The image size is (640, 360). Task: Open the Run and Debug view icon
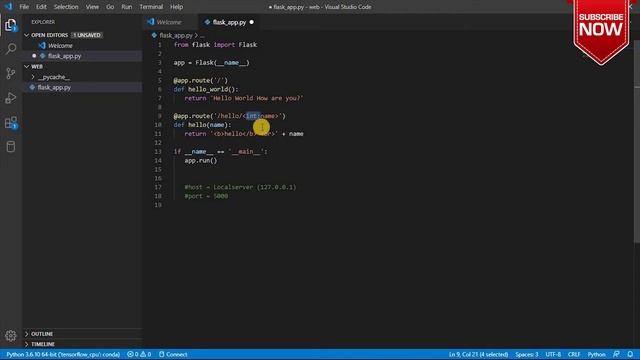point(11,98)
